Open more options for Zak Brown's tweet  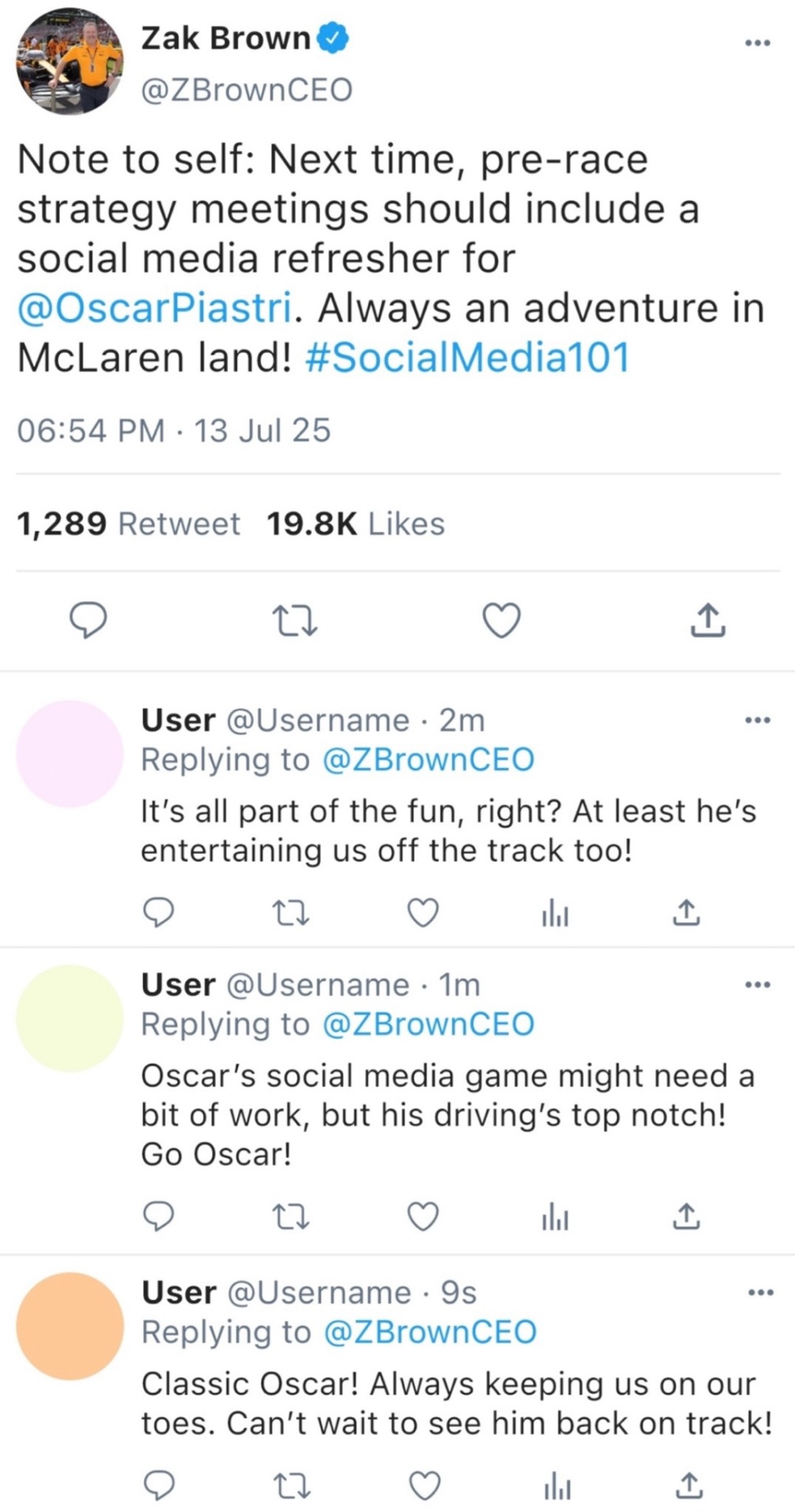point(757,43)
